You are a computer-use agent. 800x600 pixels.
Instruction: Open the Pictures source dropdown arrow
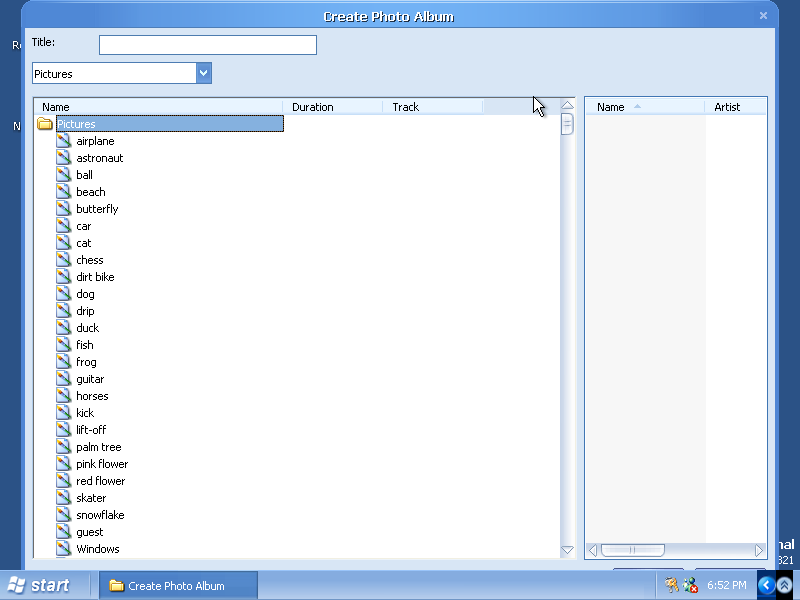pos(204,73)
